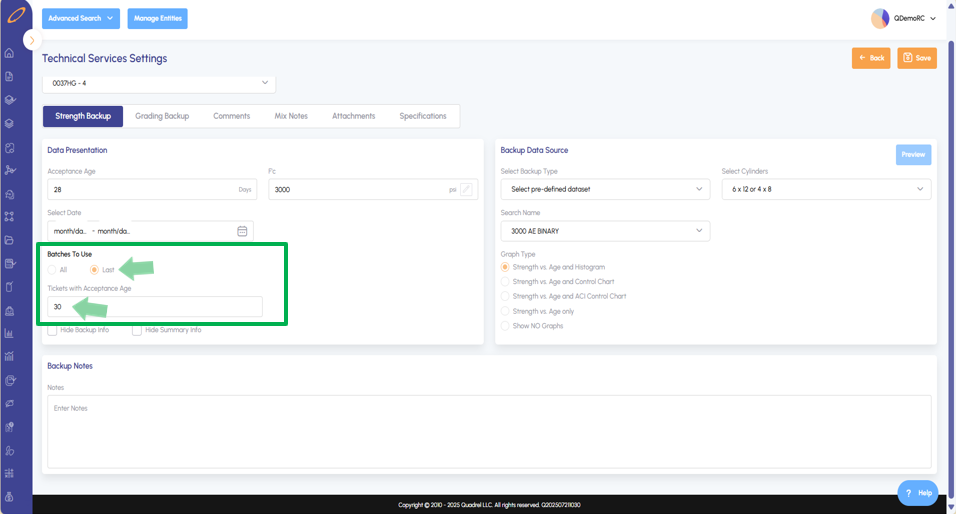956x514 pixels.
Task: Open the Advanced Search dropdown
Action: 81,18
